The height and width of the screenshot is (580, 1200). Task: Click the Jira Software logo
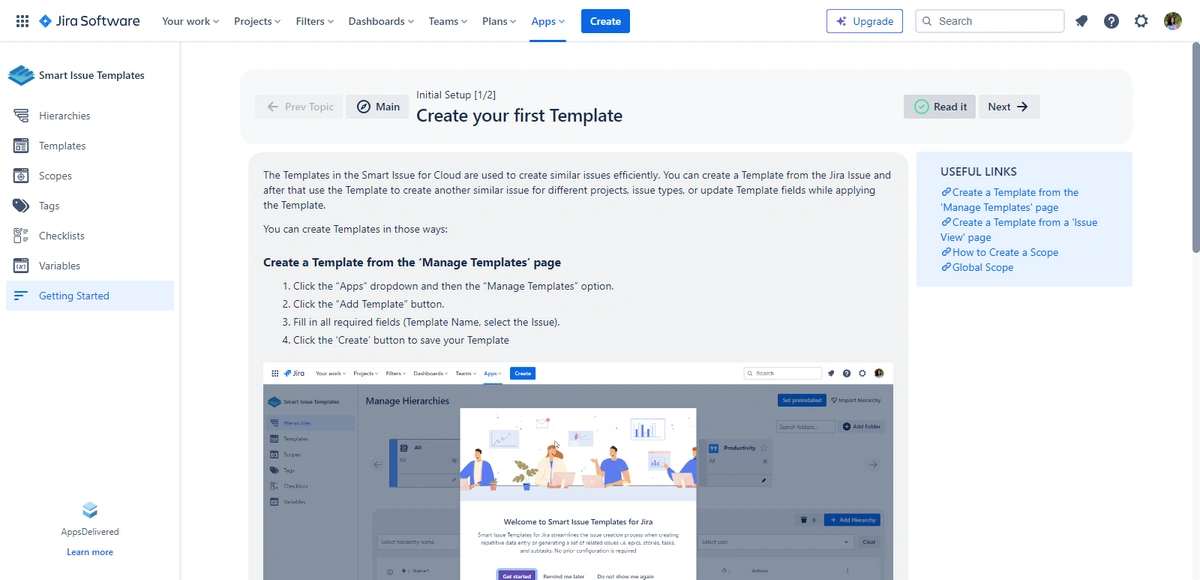click(x=89, y=21)
